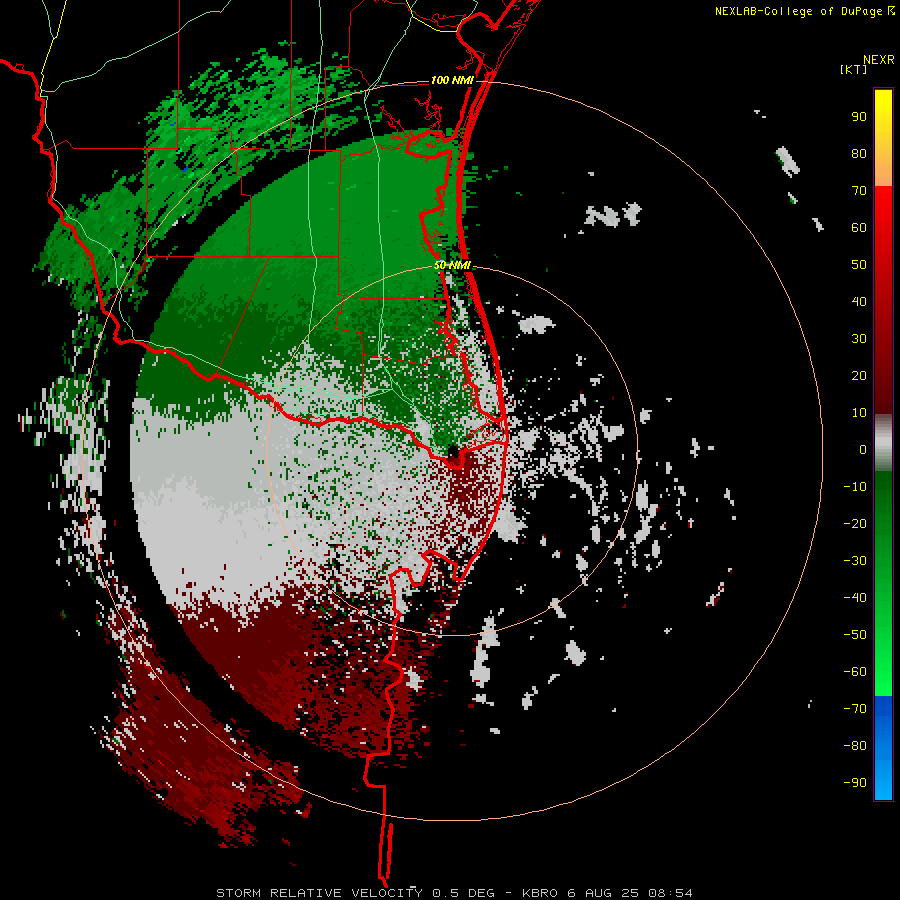Click the Storm Relative Velocity caption text

pyautogui.click(x=454, y=893)
